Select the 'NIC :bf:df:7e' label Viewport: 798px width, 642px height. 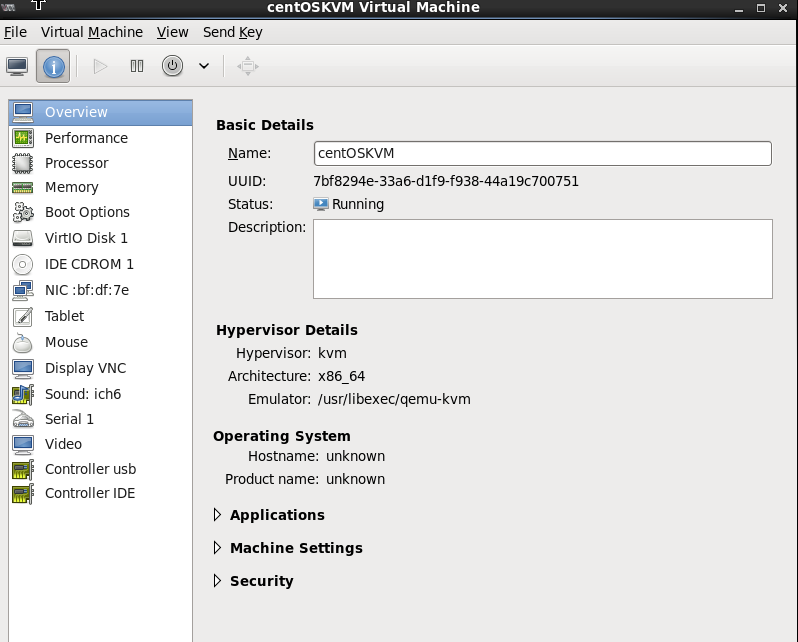(87, 290)
